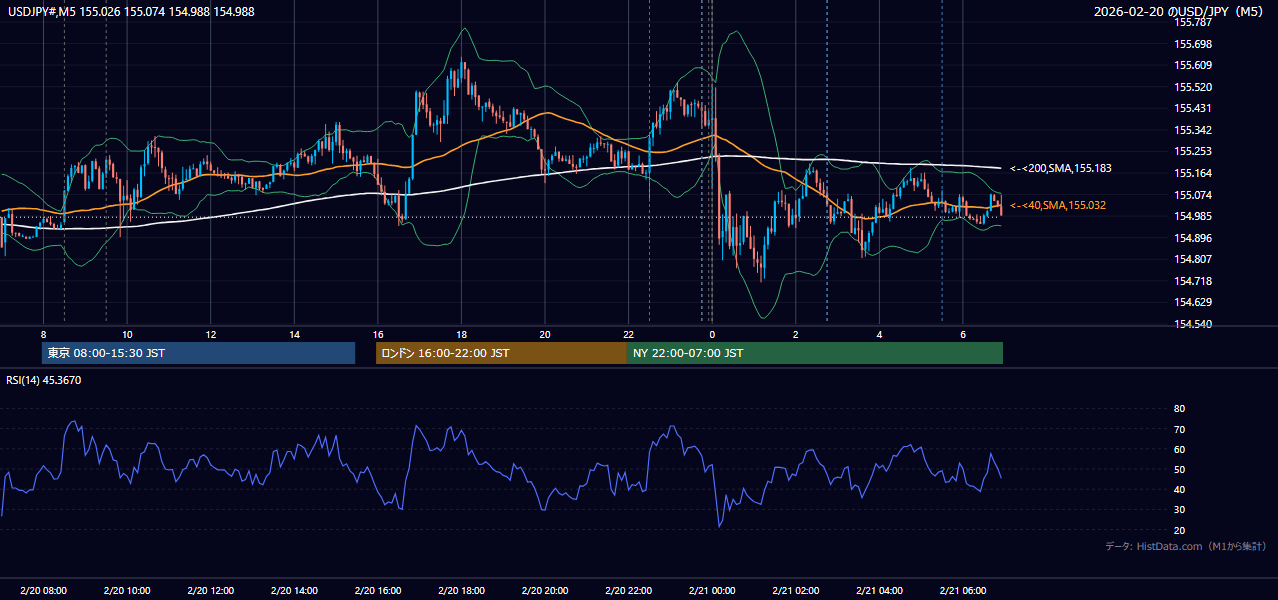Click the 2/21 02:00 time label
1278x600 pixels.
coord(796,591)
